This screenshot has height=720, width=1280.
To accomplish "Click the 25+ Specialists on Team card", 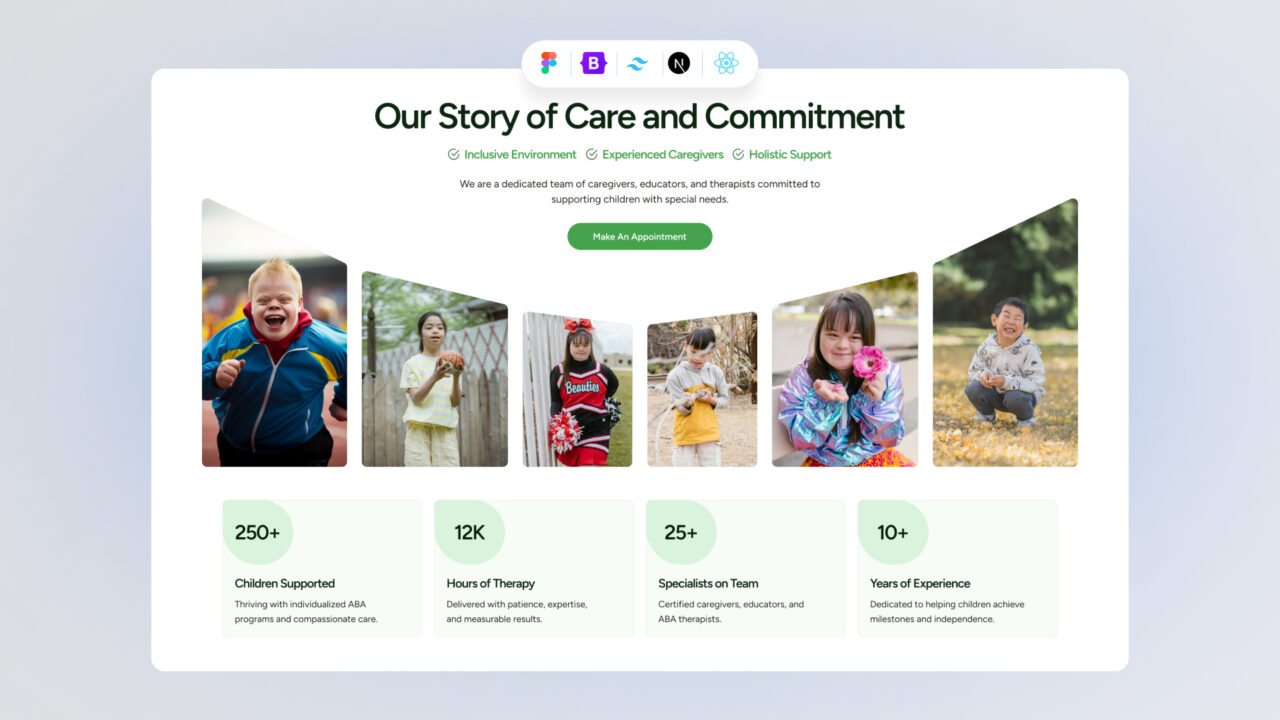I will 746,568.
